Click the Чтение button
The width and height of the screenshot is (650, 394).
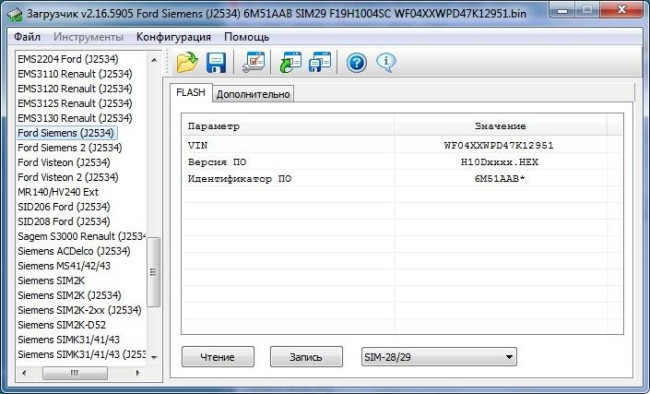[x=218, y=357]
